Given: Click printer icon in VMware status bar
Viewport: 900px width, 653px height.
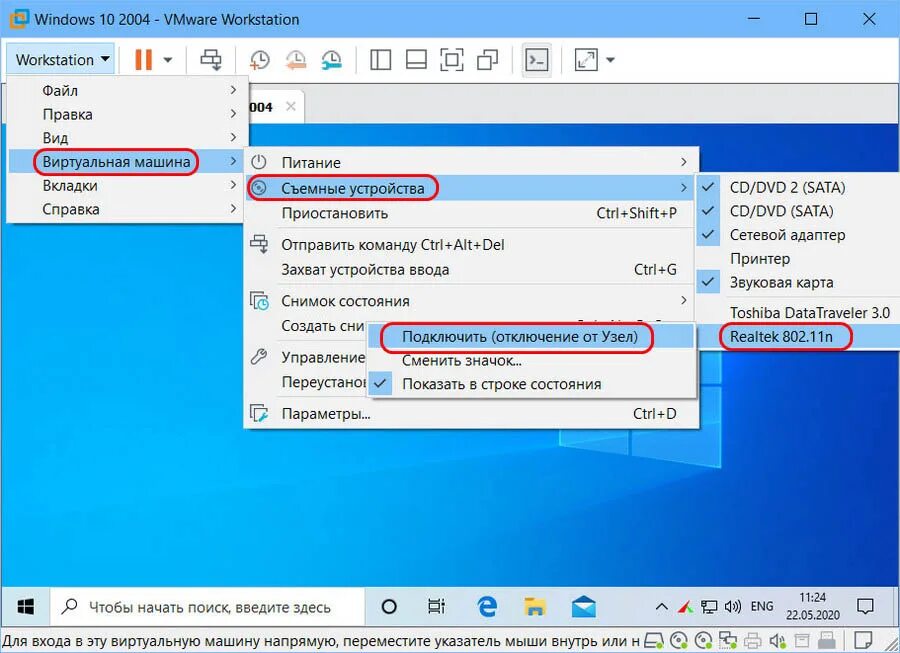Looking at the screenshot, I should 752,640.
